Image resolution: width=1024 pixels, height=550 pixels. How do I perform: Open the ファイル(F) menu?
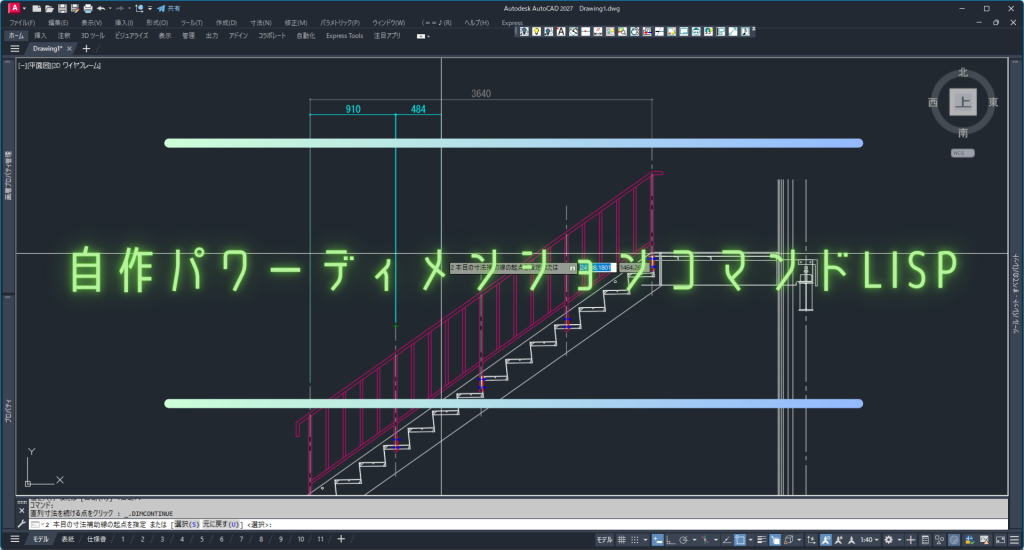click(x=22, y=22)
